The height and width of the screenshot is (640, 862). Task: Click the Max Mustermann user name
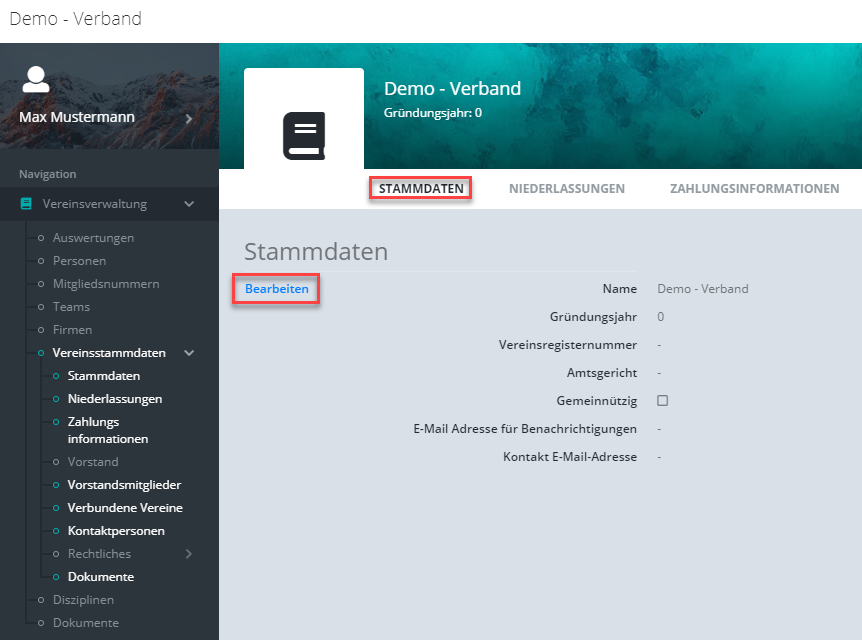point(77,117)
